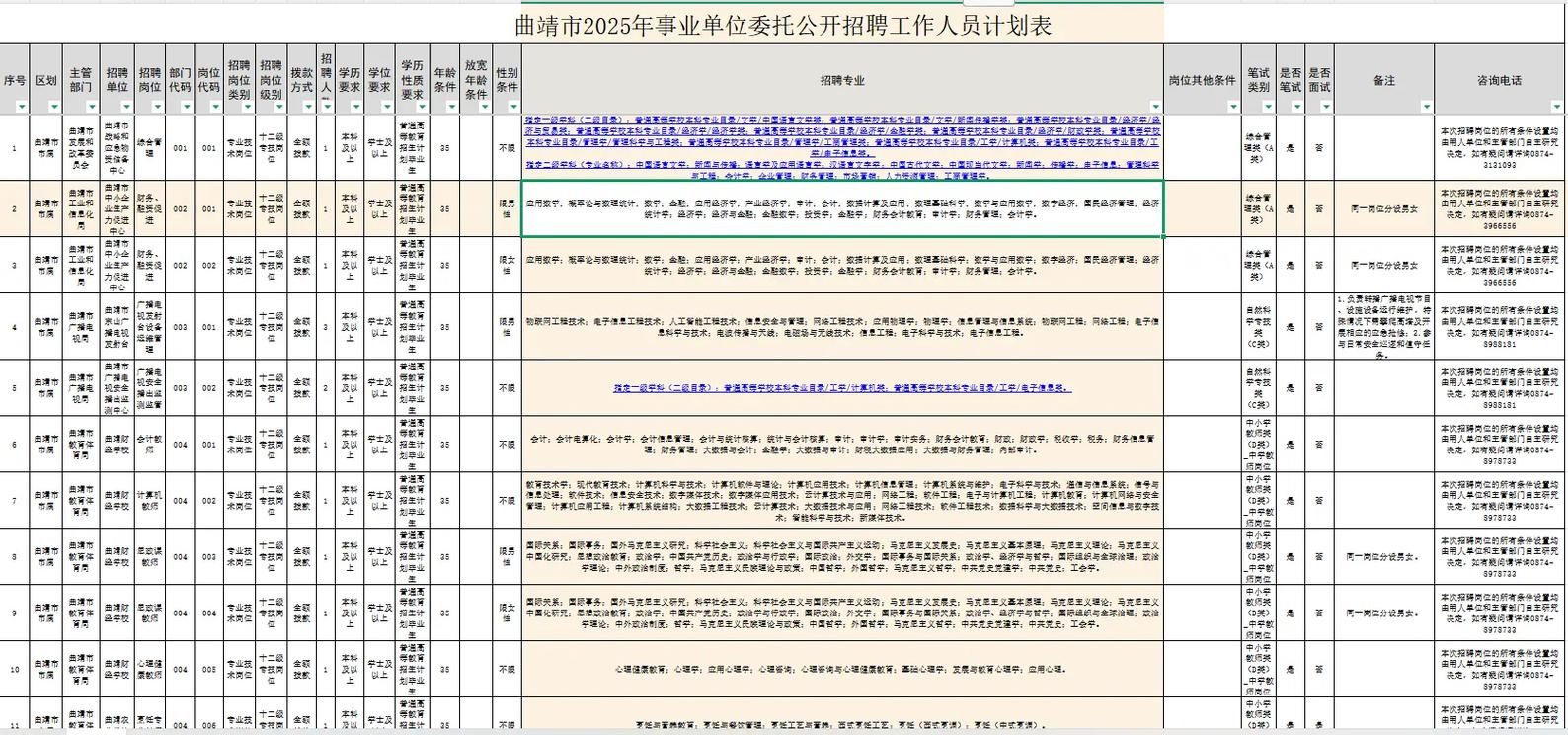Open the 学位要求 column filter dropdown
1568x735 pixels.
pyautogui.click(x=389, y=107)
